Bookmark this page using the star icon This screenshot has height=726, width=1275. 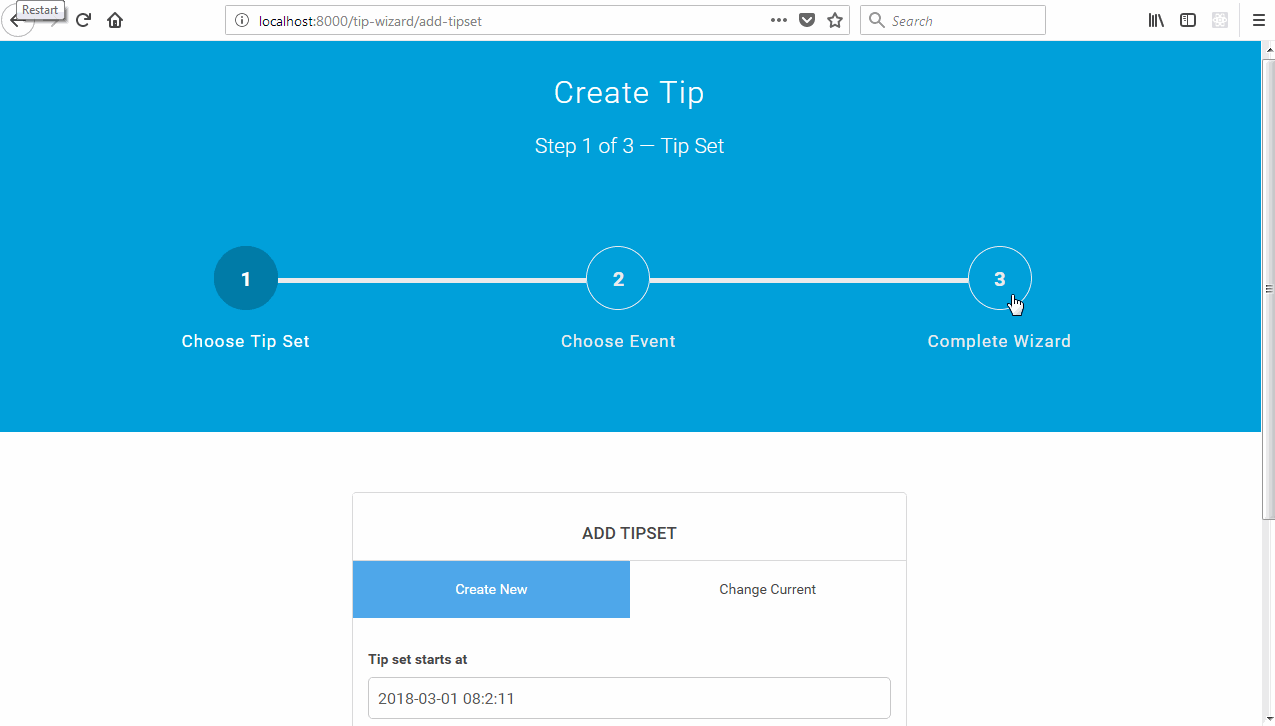(x=834, y=19)
